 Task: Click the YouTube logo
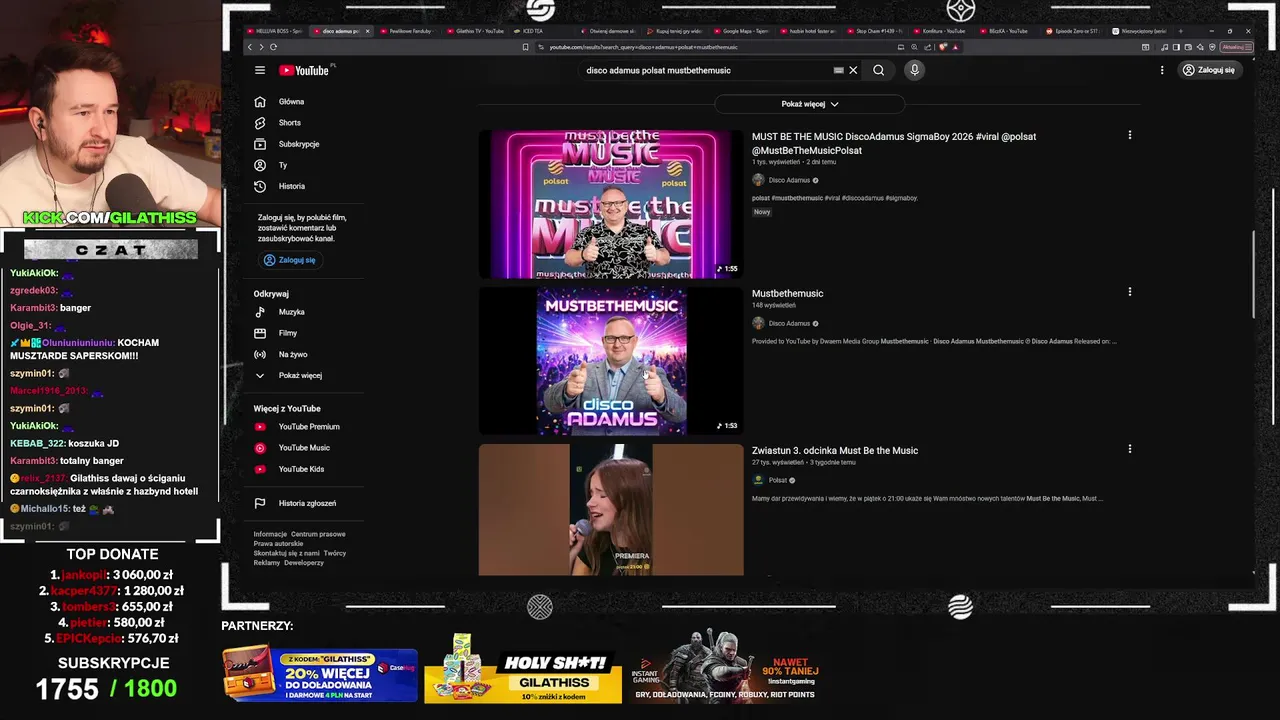point(304,70)
